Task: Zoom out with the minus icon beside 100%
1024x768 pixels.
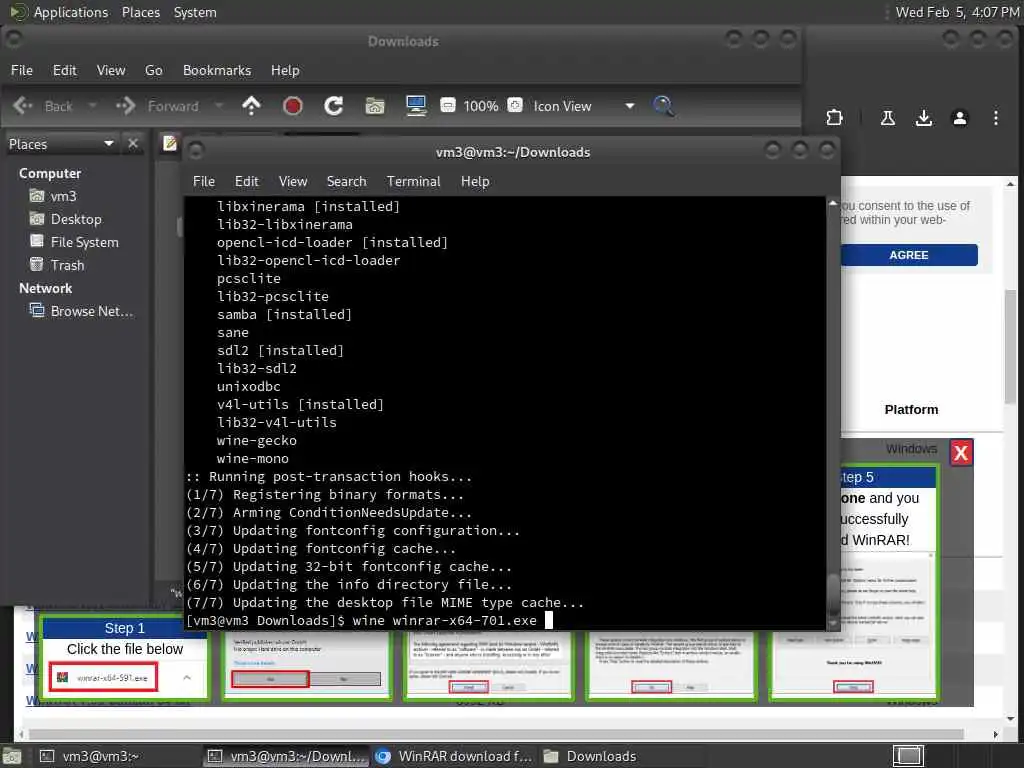Action: coord(448,105)
